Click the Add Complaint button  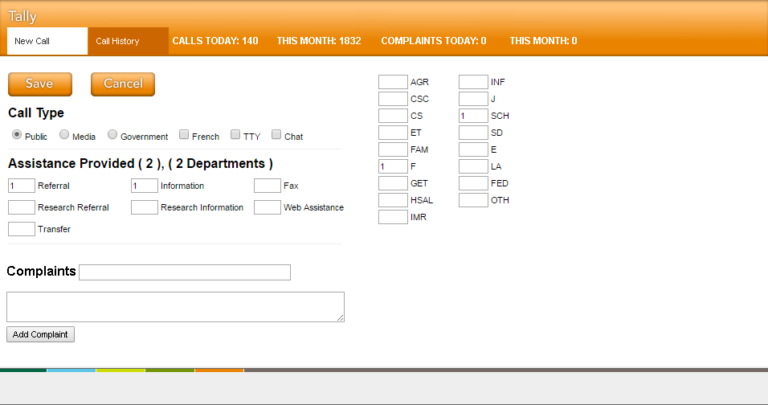41,334
